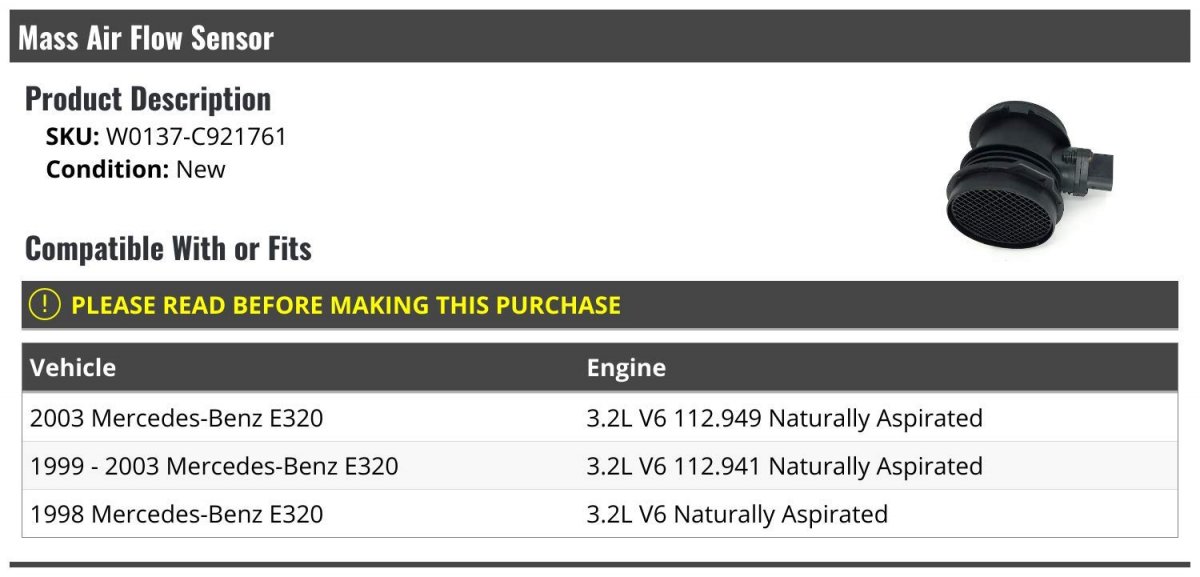Click the Engine column header
The height and width of the screenshot is (577, 1200).
click(x=626, y=368)
